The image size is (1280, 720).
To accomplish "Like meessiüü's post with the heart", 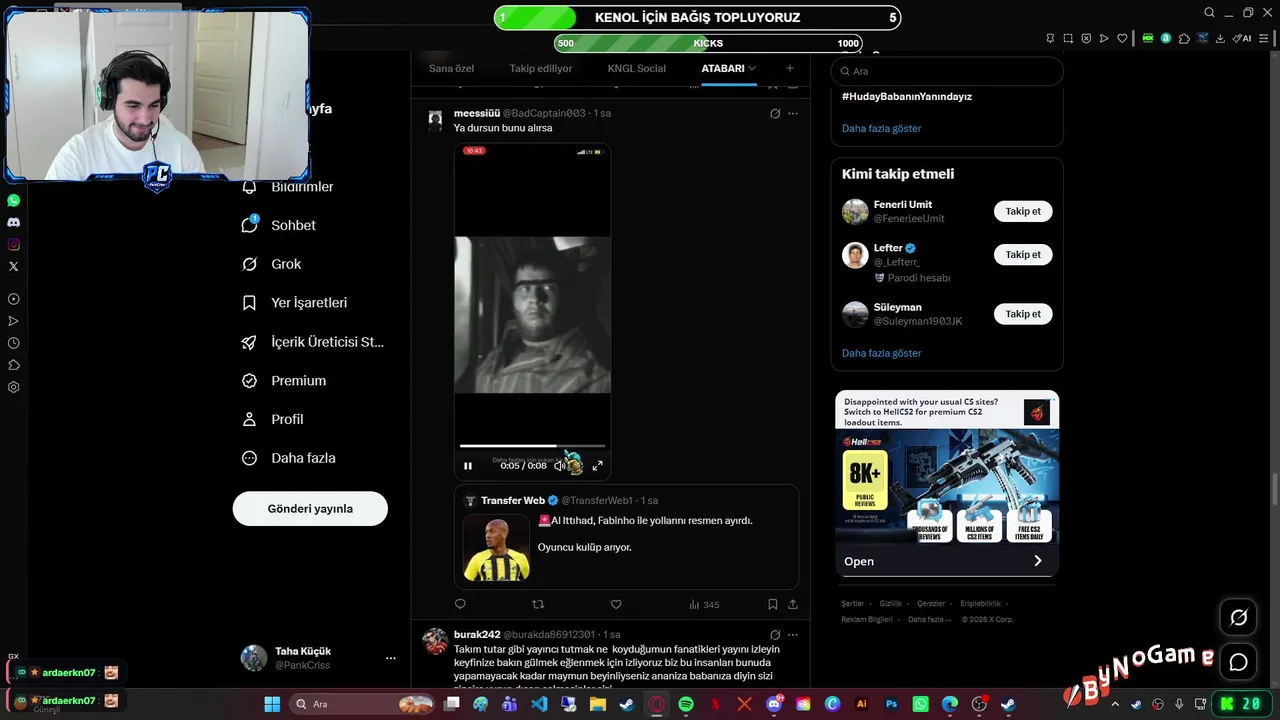I will tap(616, 604).
